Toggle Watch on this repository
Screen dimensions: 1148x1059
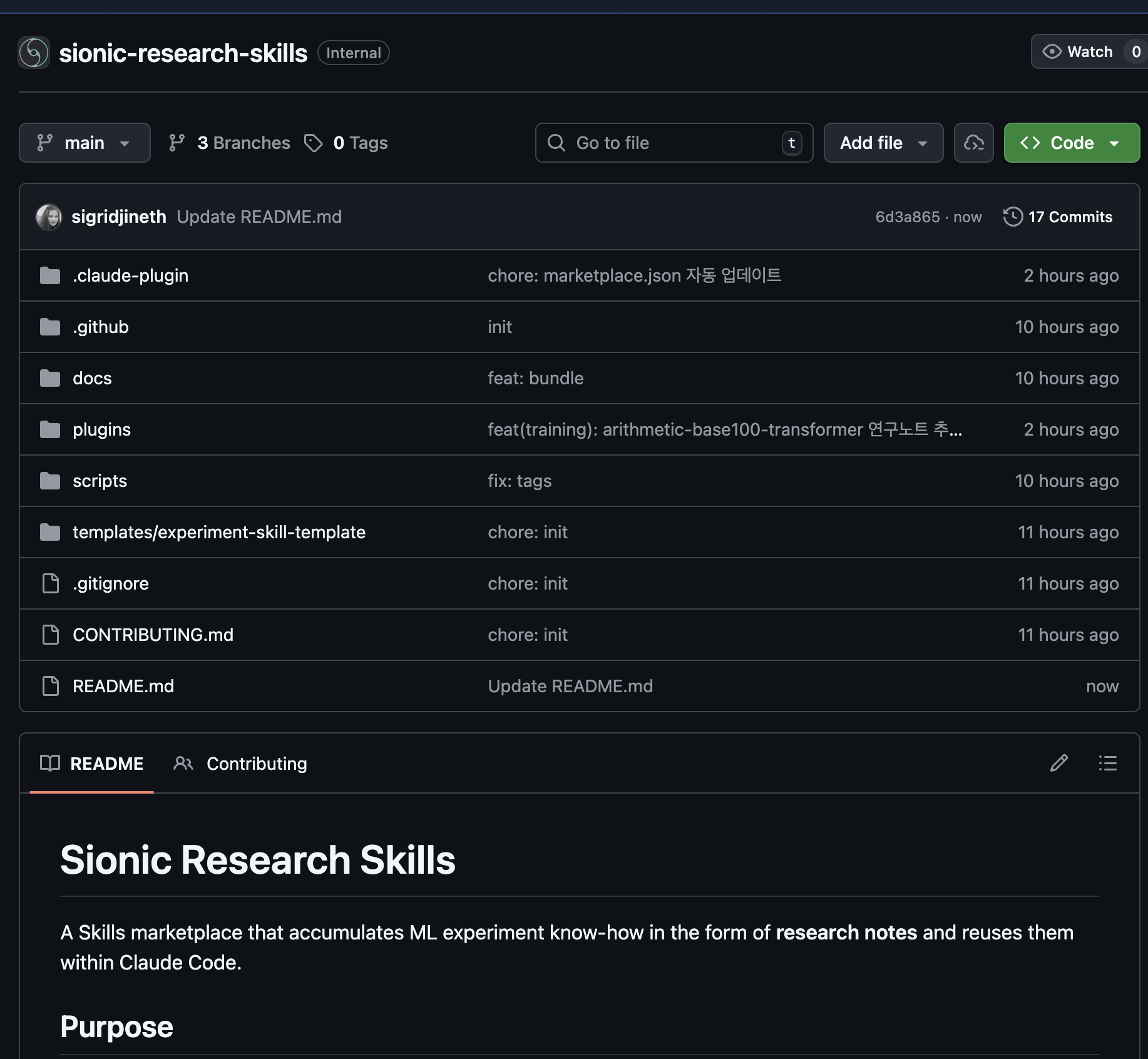click(1078, 52)
